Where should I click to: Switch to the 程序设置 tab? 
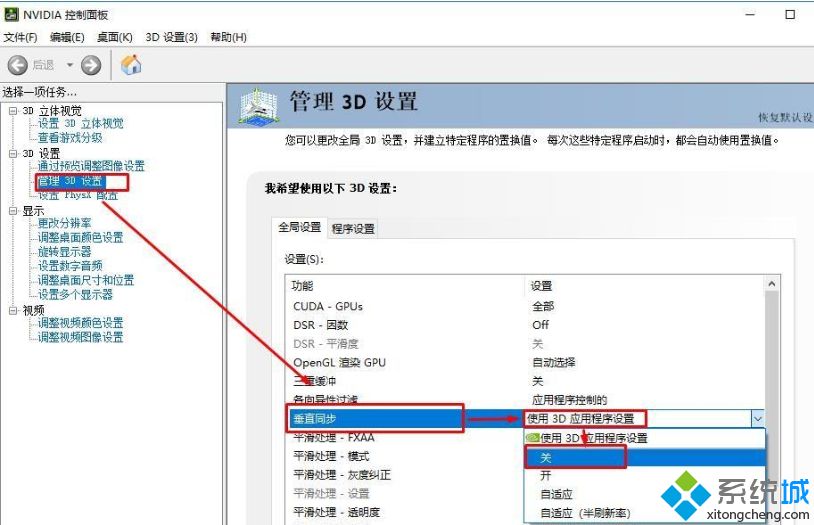pos(353,228)
